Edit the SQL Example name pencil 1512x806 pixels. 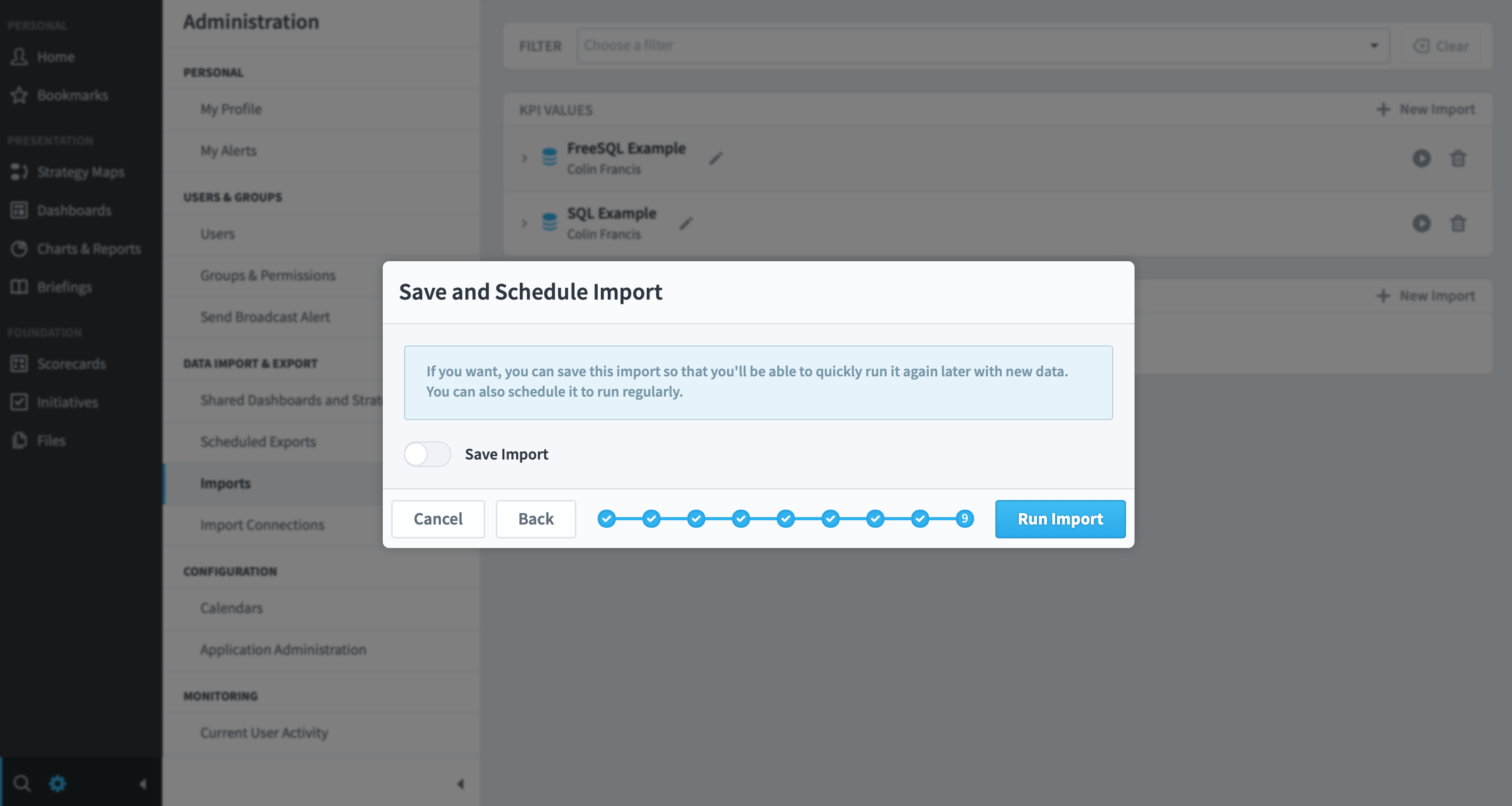click(x=686, y=224)
